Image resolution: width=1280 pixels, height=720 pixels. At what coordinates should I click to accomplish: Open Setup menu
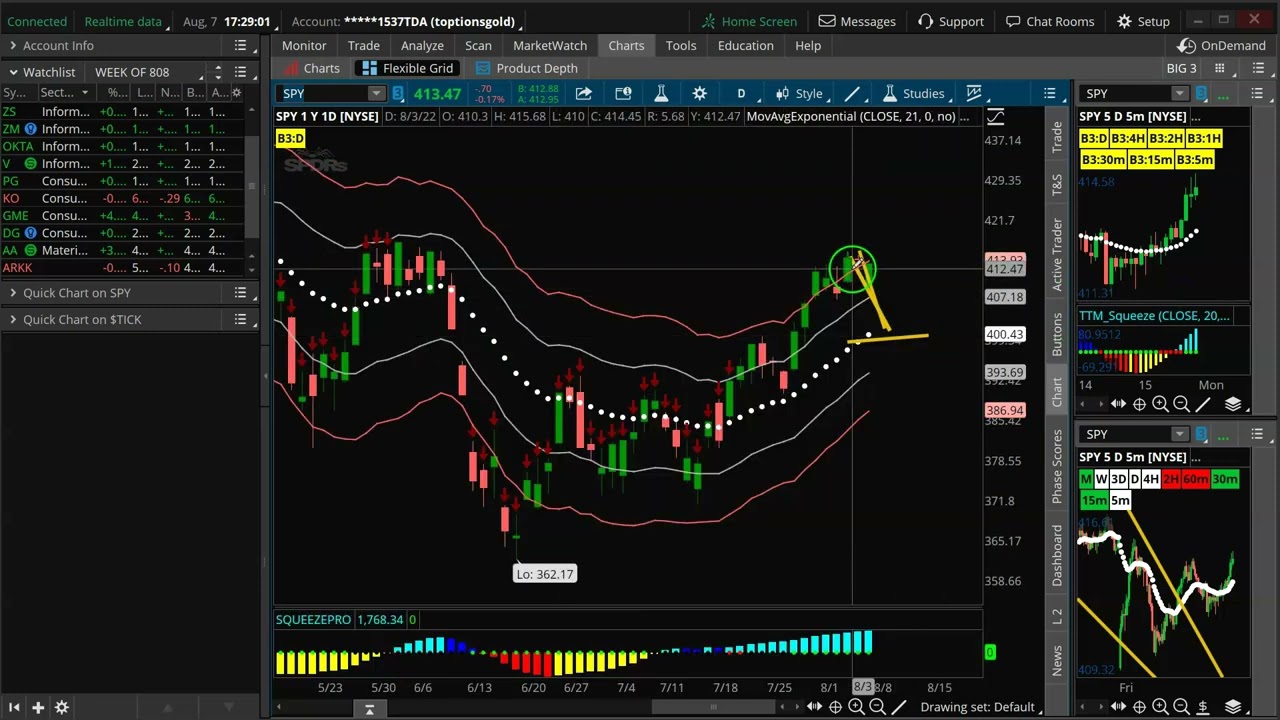pos(1143,21)
